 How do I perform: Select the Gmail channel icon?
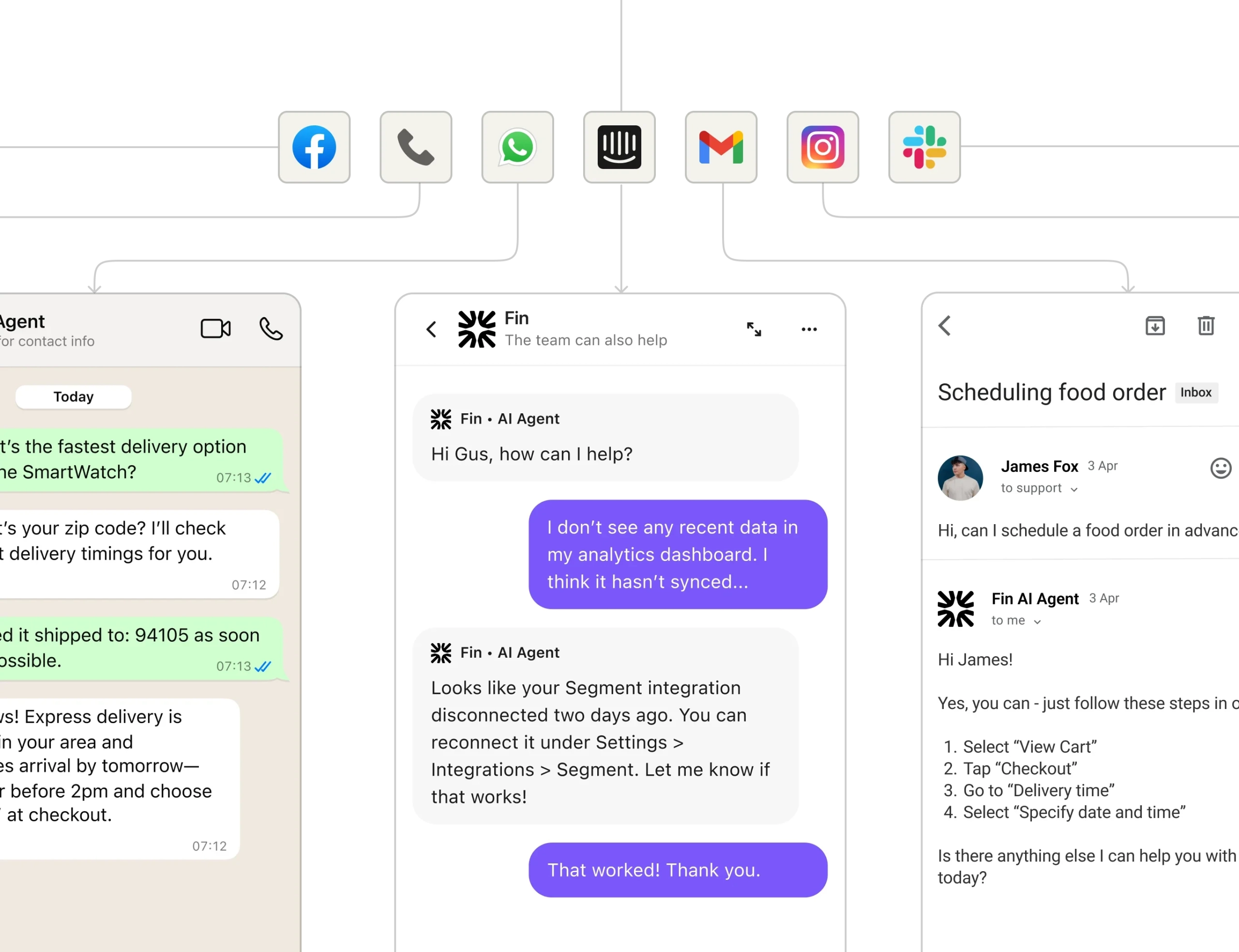click(721, 147)
